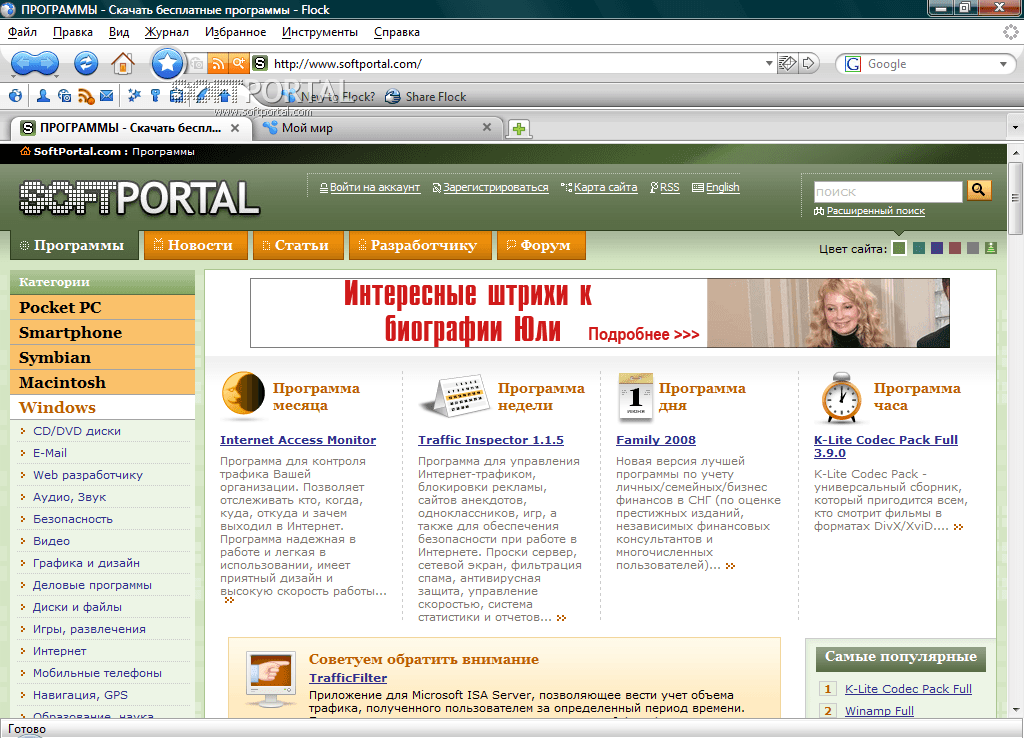Image resolution: width=1024 pixels, height=738 pixels.
Task: Open the list-all-tabs dropdown arrow
Action: (1015, 127)
